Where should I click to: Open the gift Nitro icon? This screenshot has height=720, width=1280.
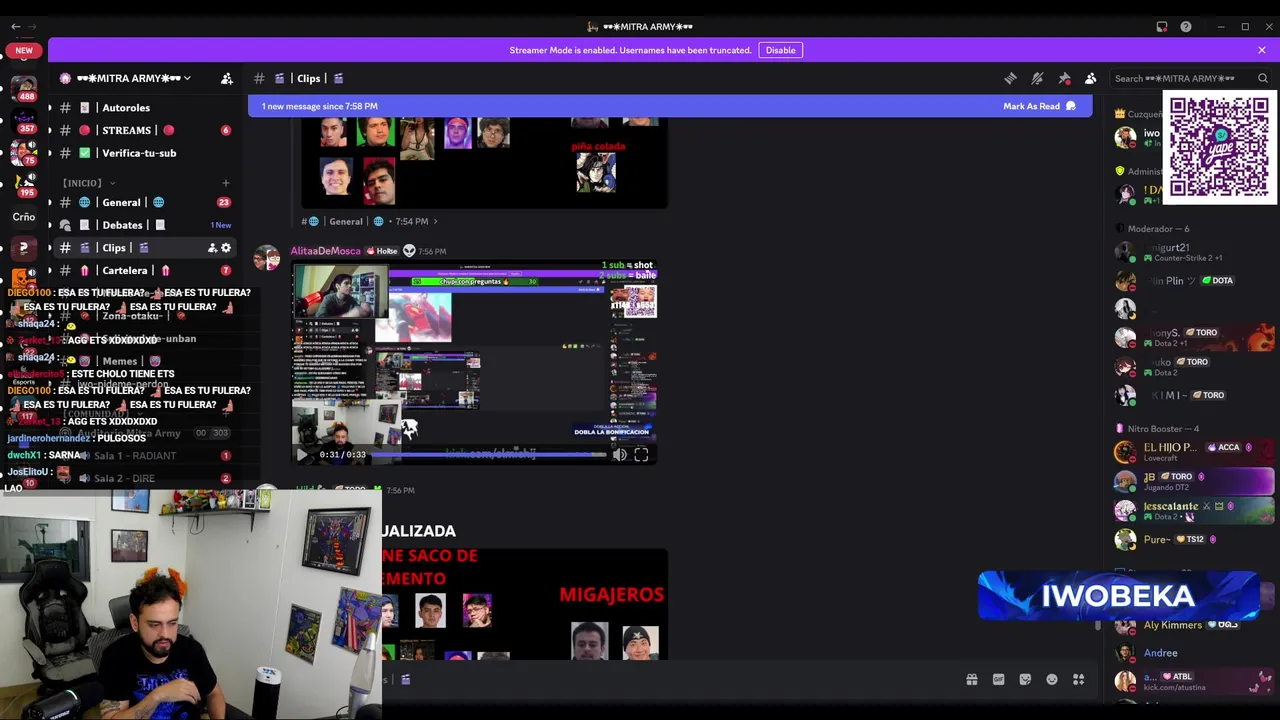click(x=971, y=680)
